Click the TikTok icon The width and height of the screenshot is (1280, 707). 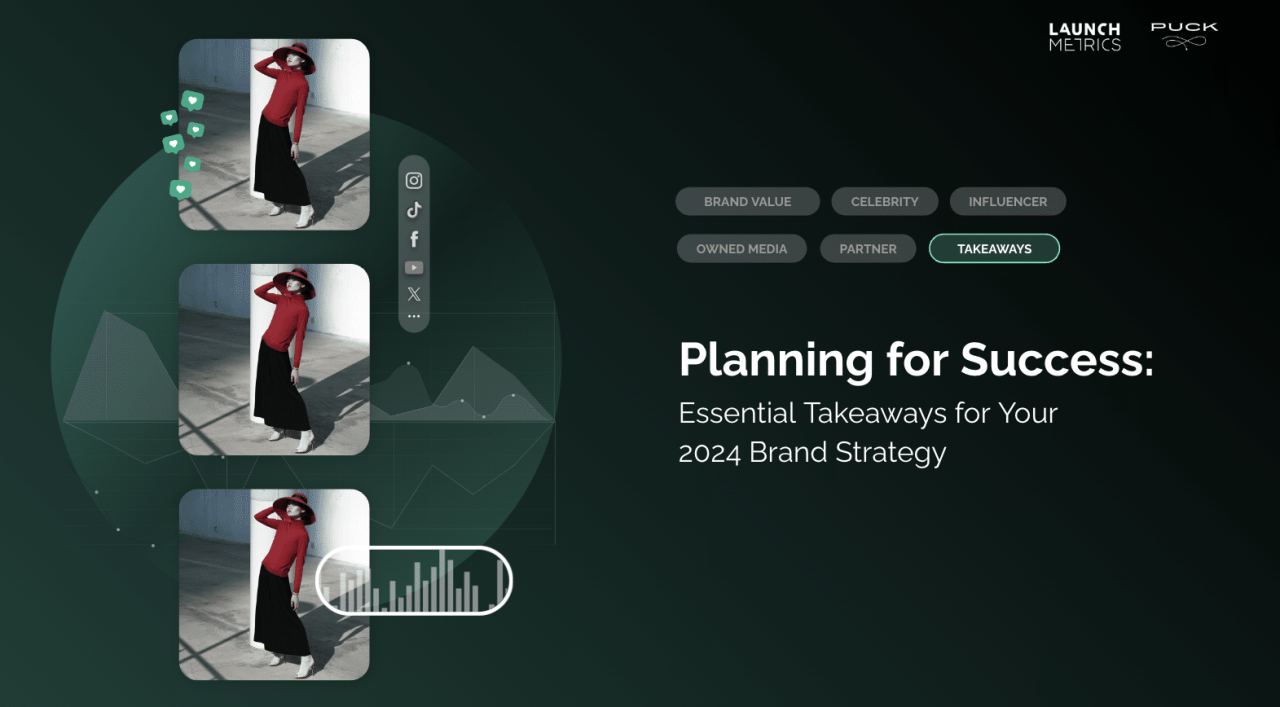point(414,210)
